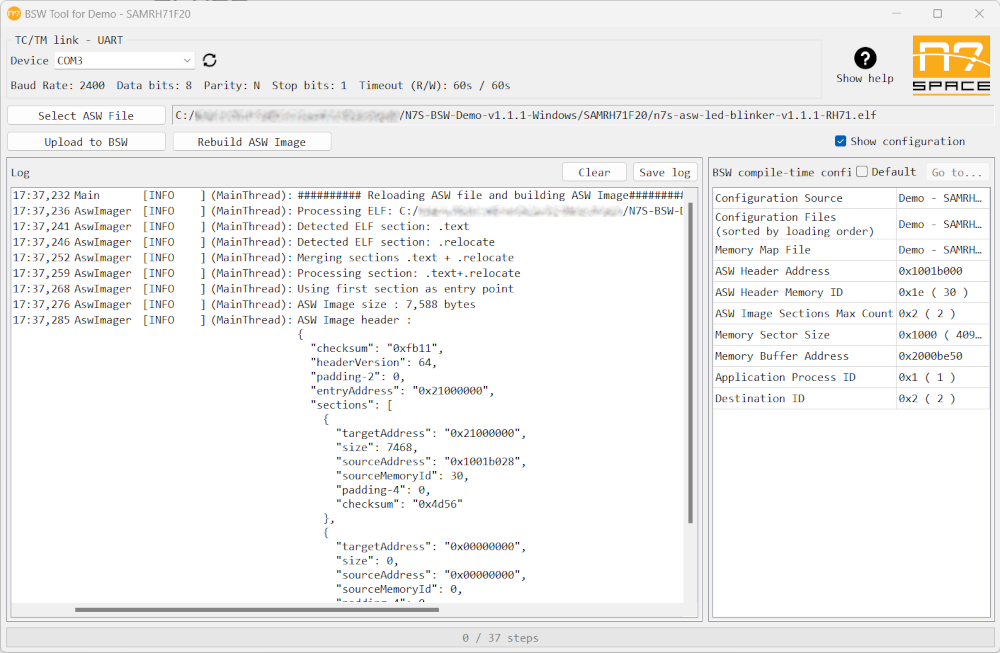1000x653 pixels.
Task: Click the BSW Tool app icon in title bar
Action: tap(13, 13)
